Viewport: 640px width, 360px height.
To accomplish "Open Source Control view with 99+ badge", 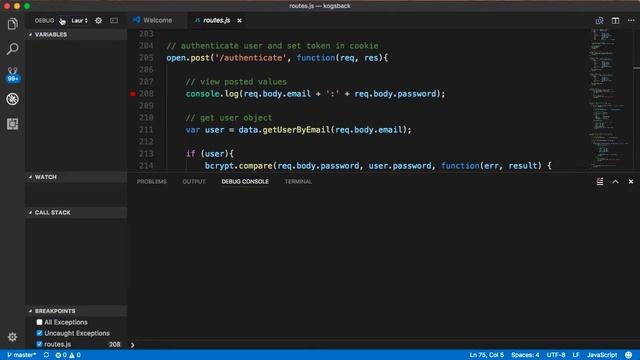I will pos(12,75).
